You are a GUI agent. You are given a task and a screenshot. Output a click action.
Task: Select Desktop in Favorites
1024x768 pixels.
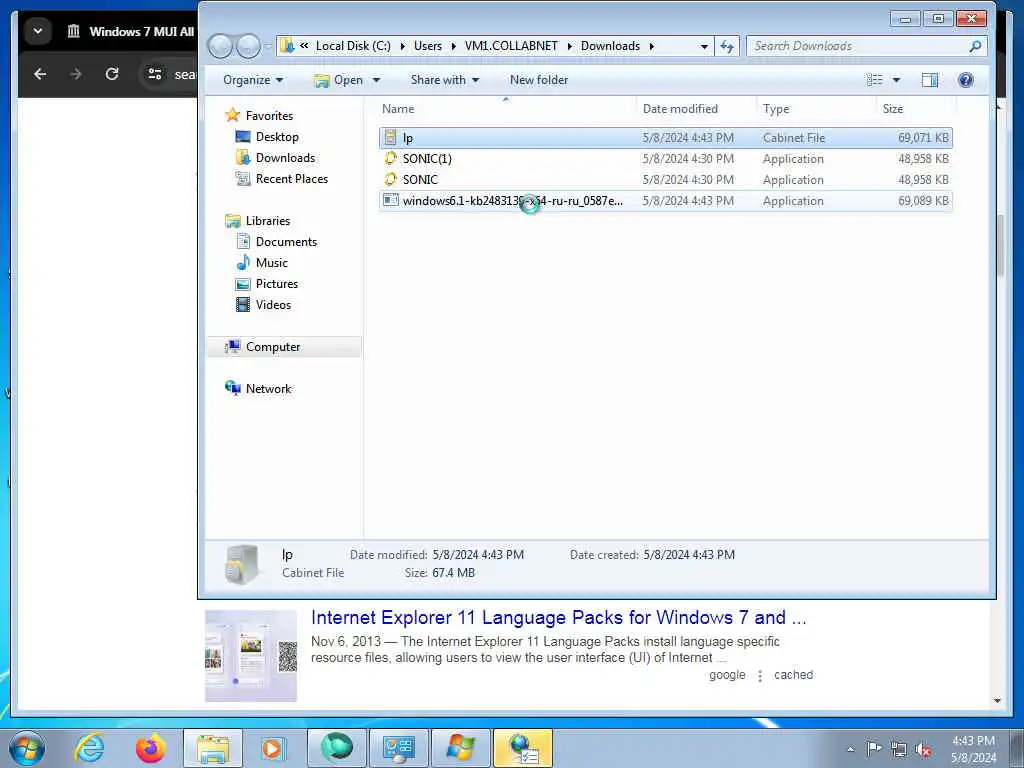pyautogui.click(x=277, y=136)
